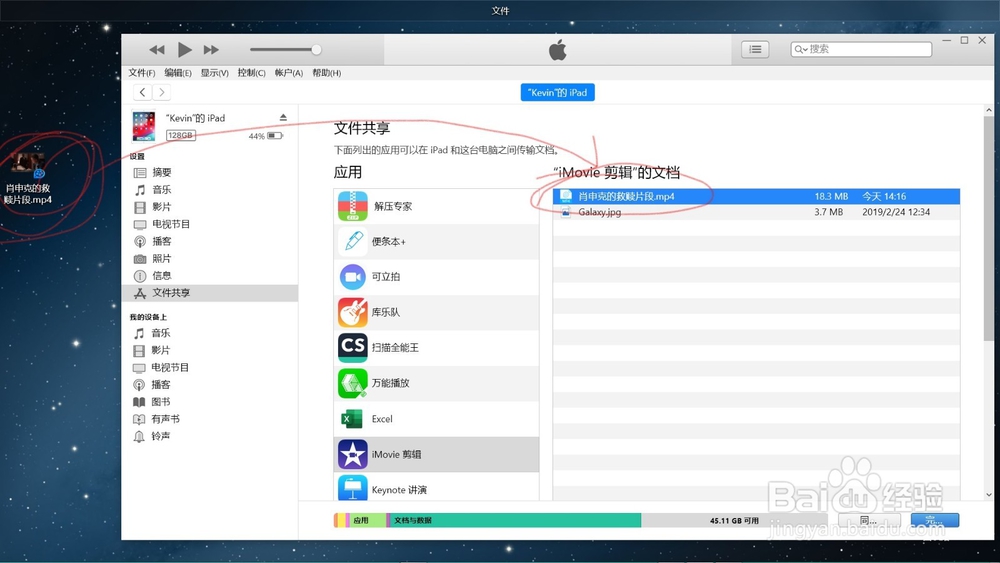Select 肖申克的救赎片段.mp4 in documents list

click(756, 196)
